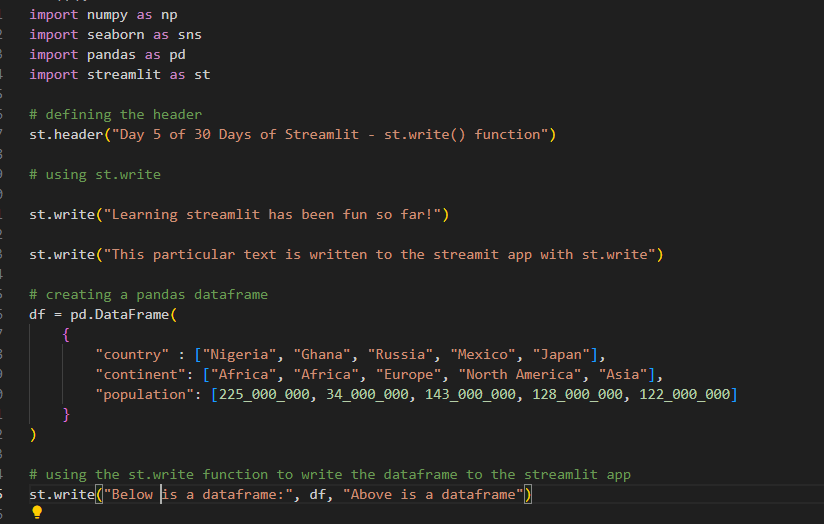Click the "Japan" string value
824x524 pixels.
coord(561,354)
